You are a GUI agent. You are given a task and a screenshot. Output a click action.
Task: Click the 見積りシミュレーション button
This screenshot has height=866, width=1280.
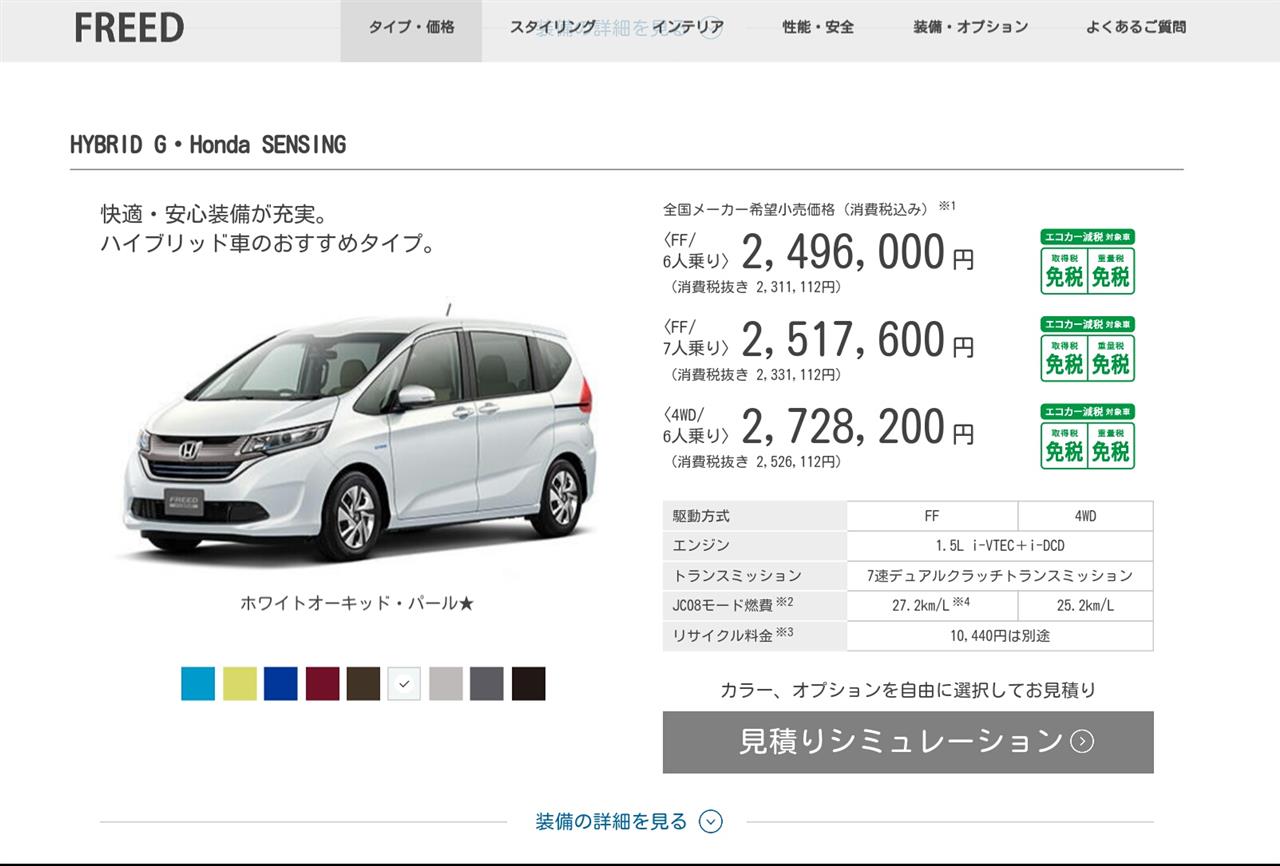[x=908, y=742]
